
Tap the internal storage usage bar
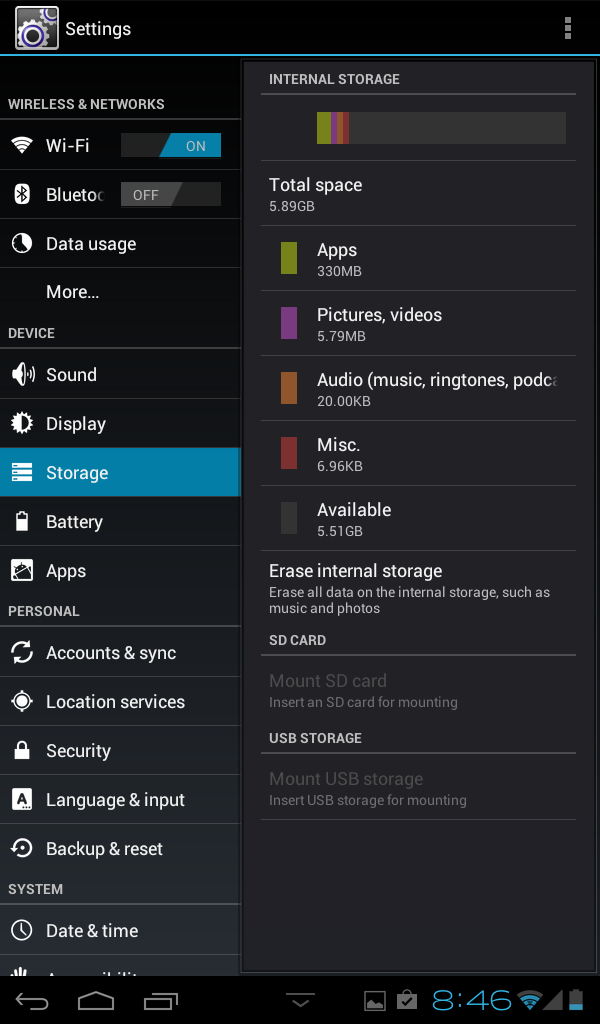(441, 128)
